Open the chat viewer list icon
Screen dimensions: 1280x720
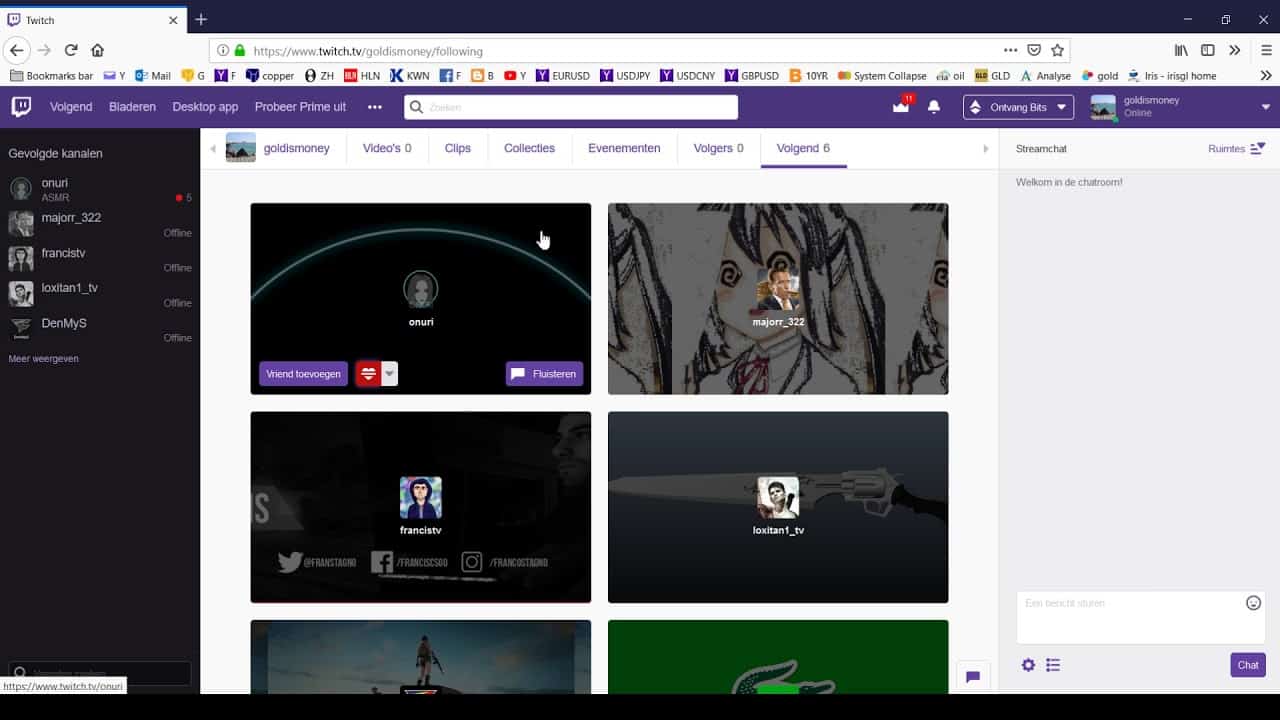click(1053, 665)
